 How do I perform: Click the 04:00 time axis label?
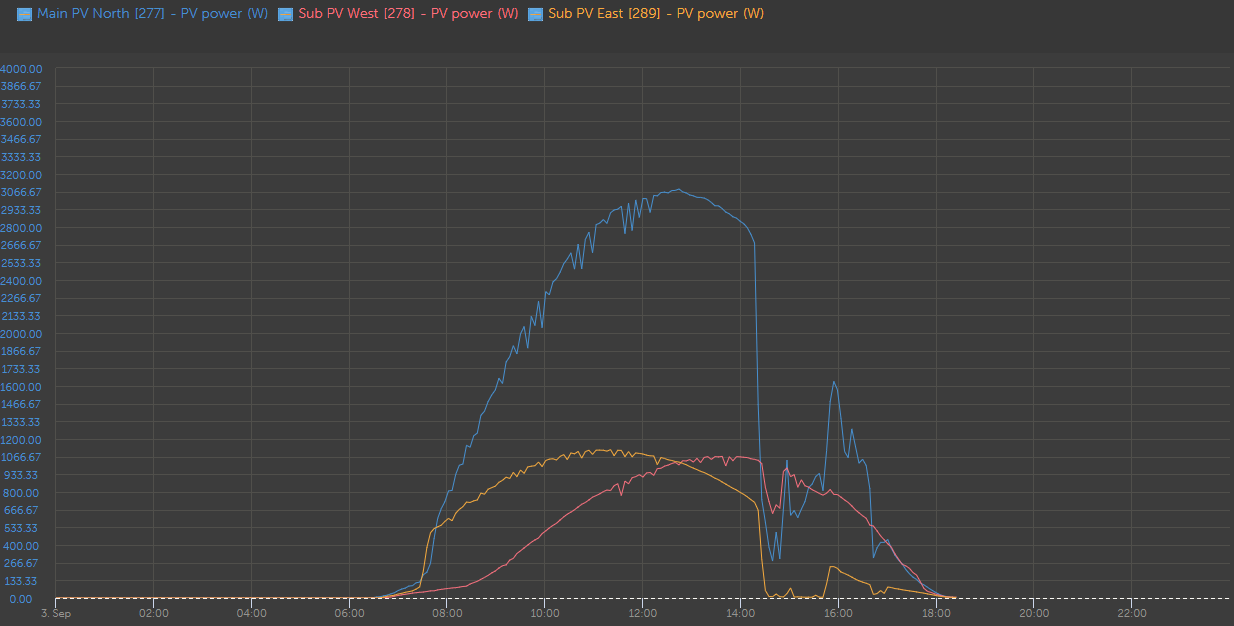[x=251, y=613]
